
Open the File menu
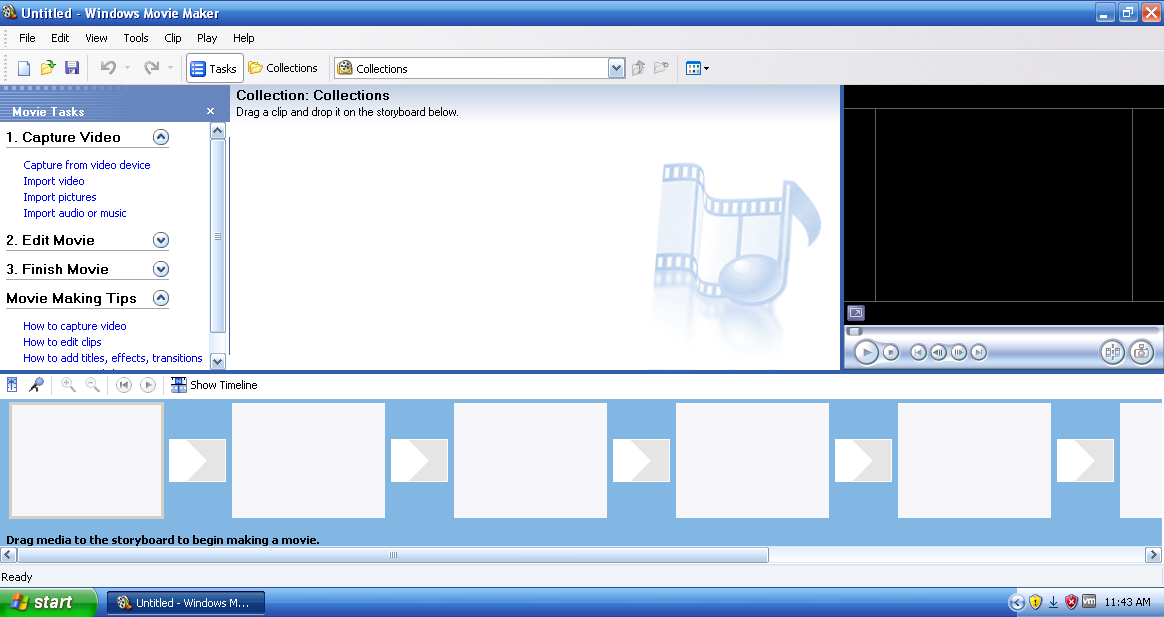point(27,38)
